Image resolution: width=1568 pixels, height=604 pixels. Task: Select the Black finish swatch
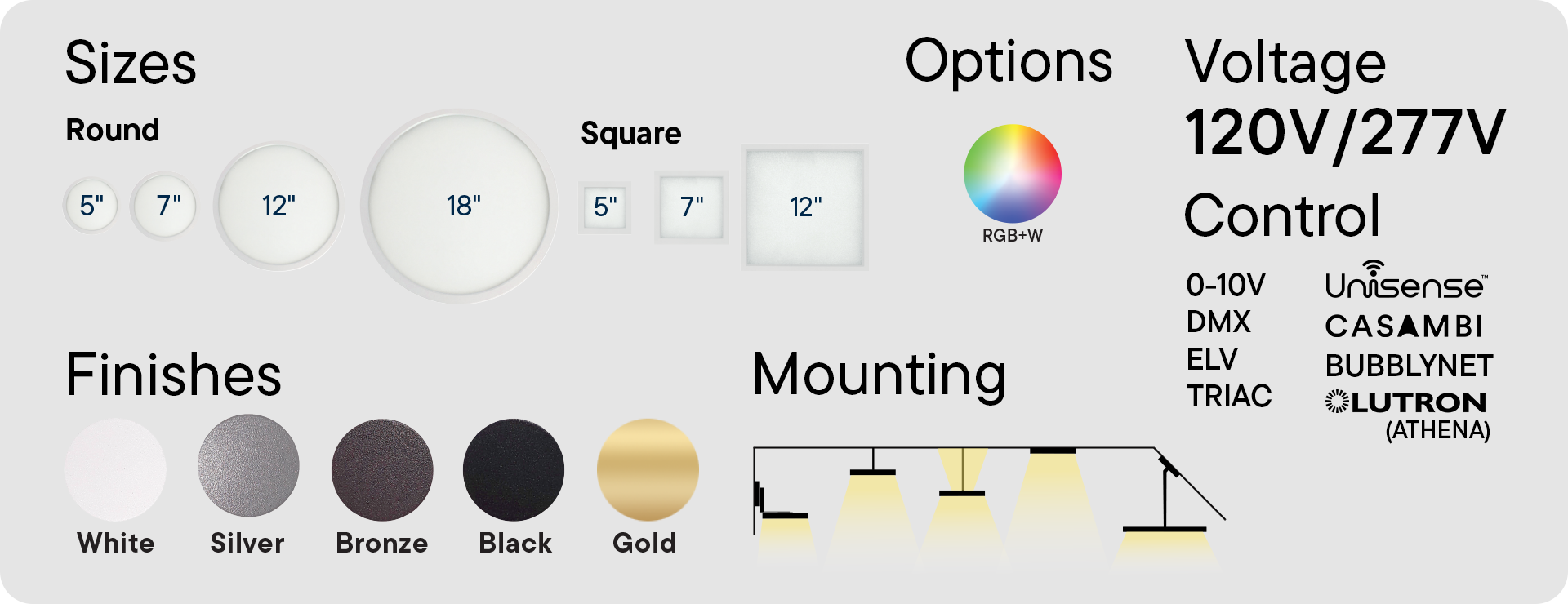pyautogui.click(x=514, y=470)
